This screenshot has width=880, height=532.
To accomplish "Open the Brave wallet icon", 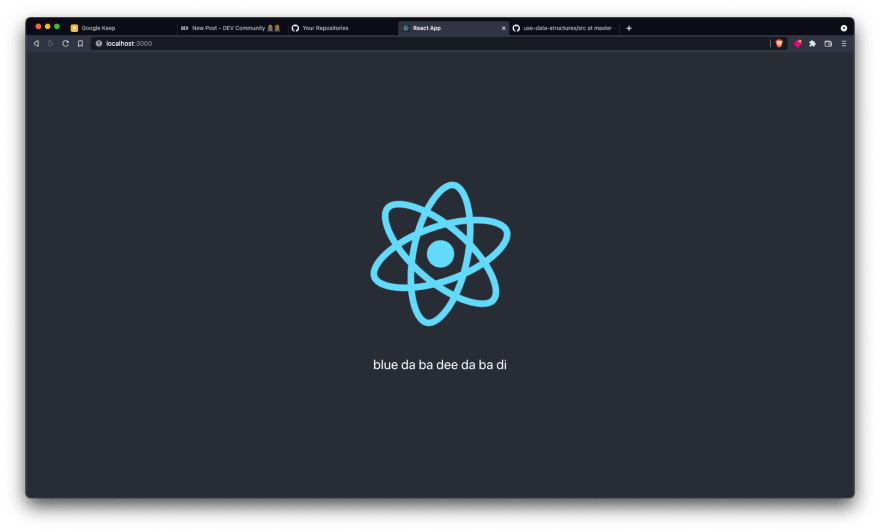I will tap(828, 43).
